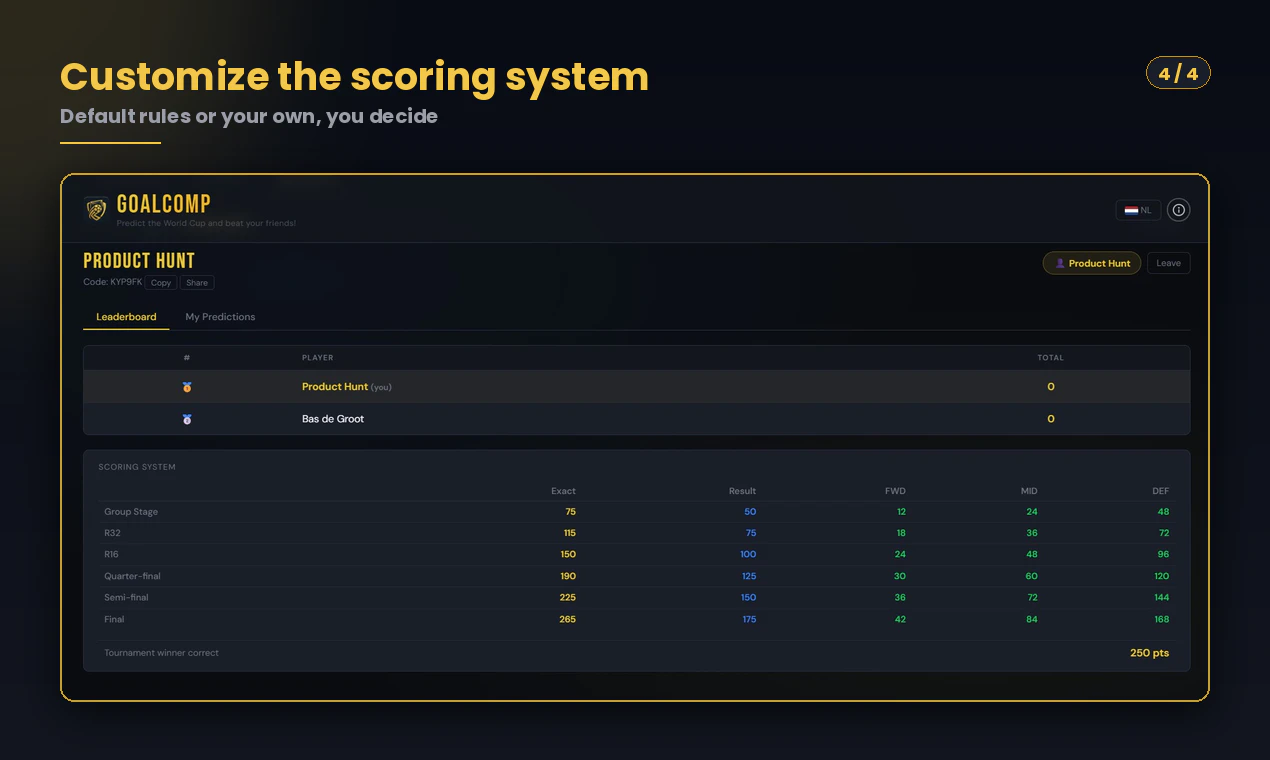
Task: Copy the competition code
Action: coord(161,283)
